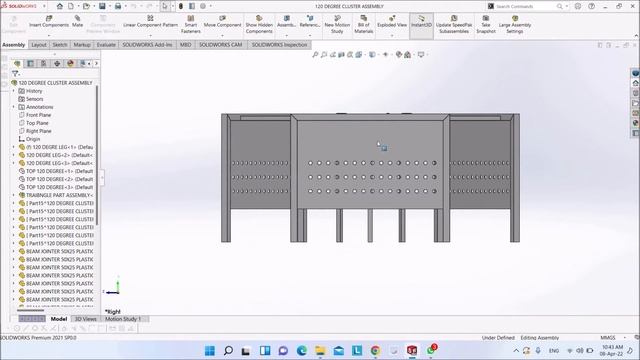Open the Move Component dropdown arrow
This screenshot has height=360, width=640.
click(222, 36)
